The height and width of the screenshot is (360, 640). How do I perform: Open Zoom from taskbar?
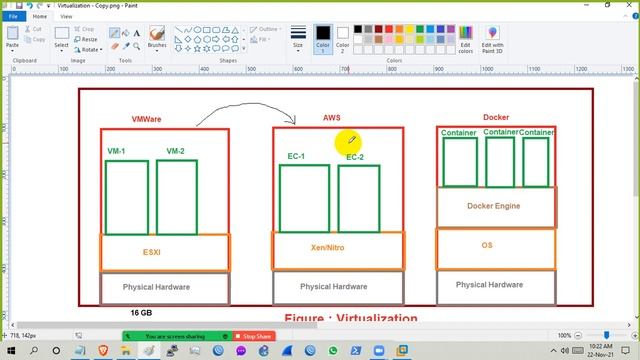[379, 350]
